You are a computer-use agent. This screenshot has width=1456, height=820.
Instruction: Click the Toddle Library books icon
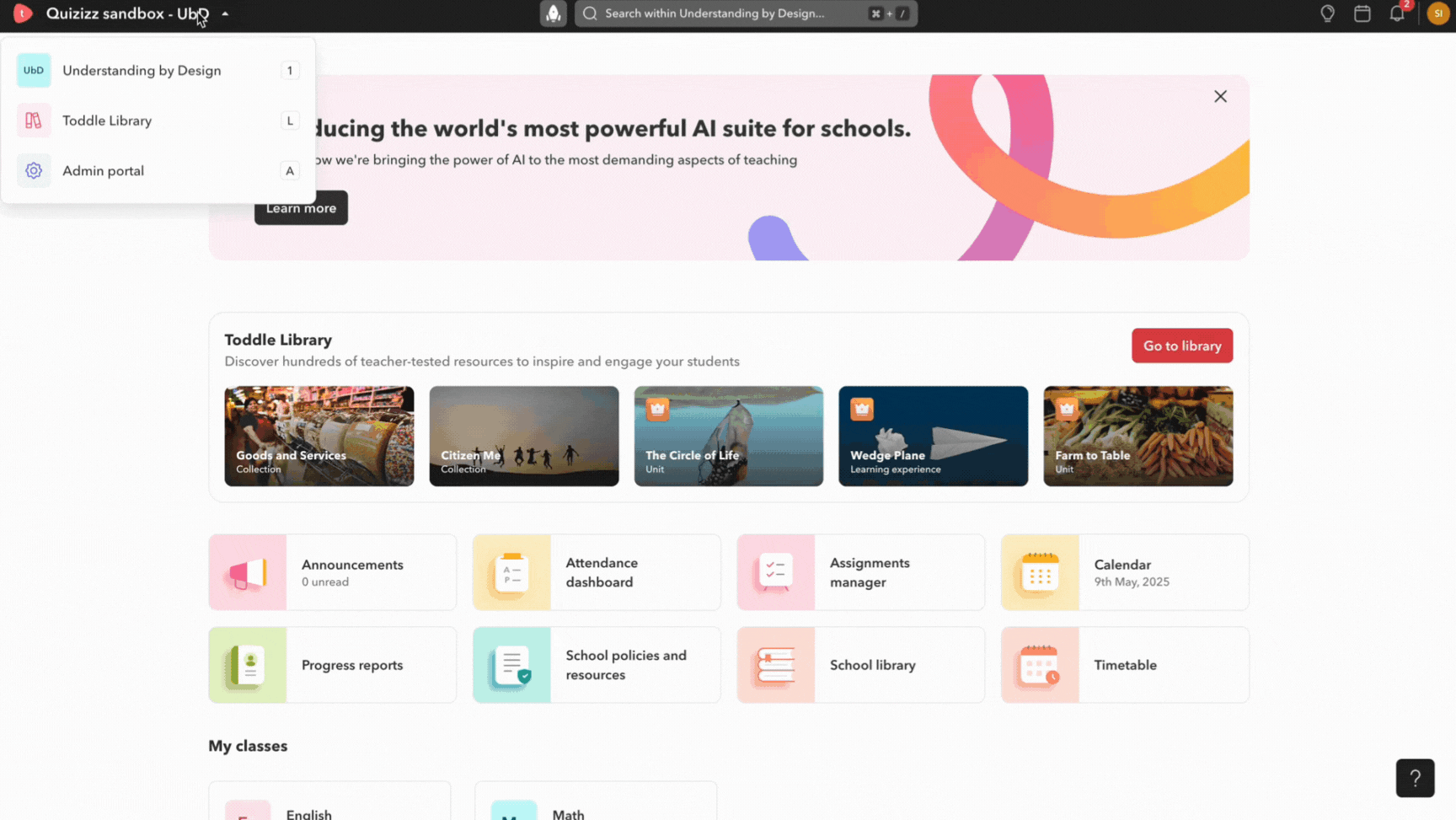[34, 121]
